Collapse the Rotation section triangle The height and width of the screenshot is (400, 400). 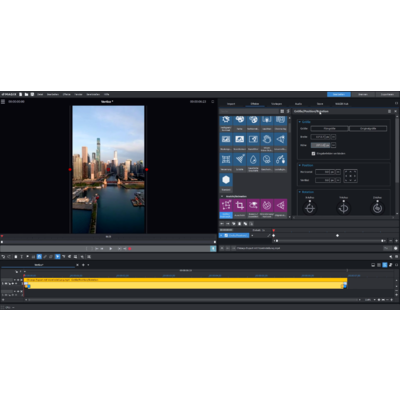[x=300, y=192]
